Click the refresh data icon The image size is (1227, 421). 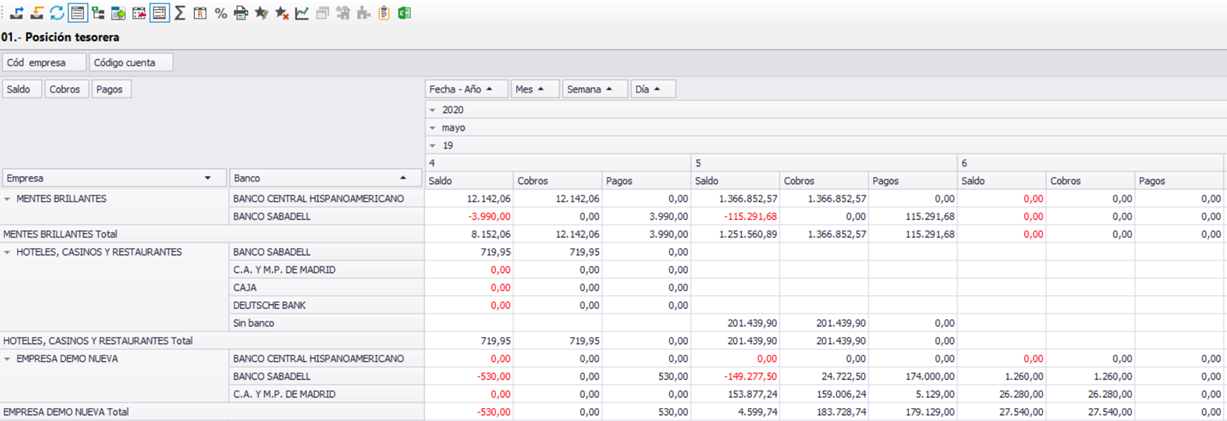tap(57, 13)
